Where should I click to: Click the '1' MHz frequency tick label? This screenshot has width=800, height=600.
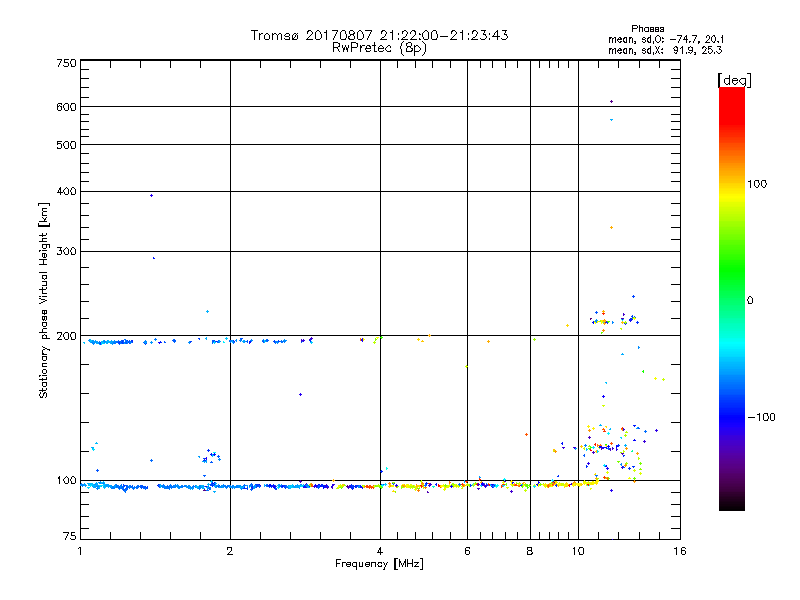click(x=80, y=551)
